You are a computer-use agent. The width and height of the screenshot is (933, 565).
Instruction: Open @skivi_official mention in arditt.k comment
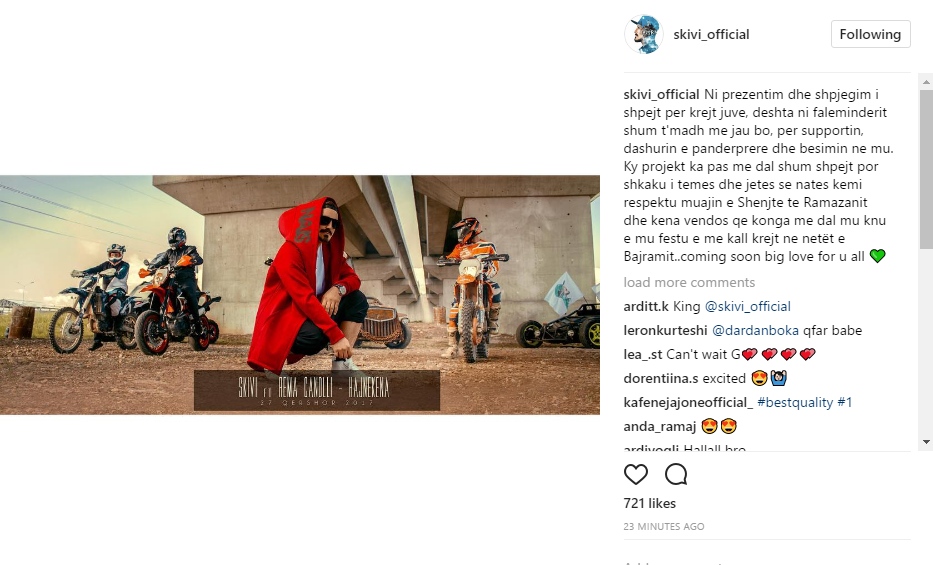[x=747, y=306]
